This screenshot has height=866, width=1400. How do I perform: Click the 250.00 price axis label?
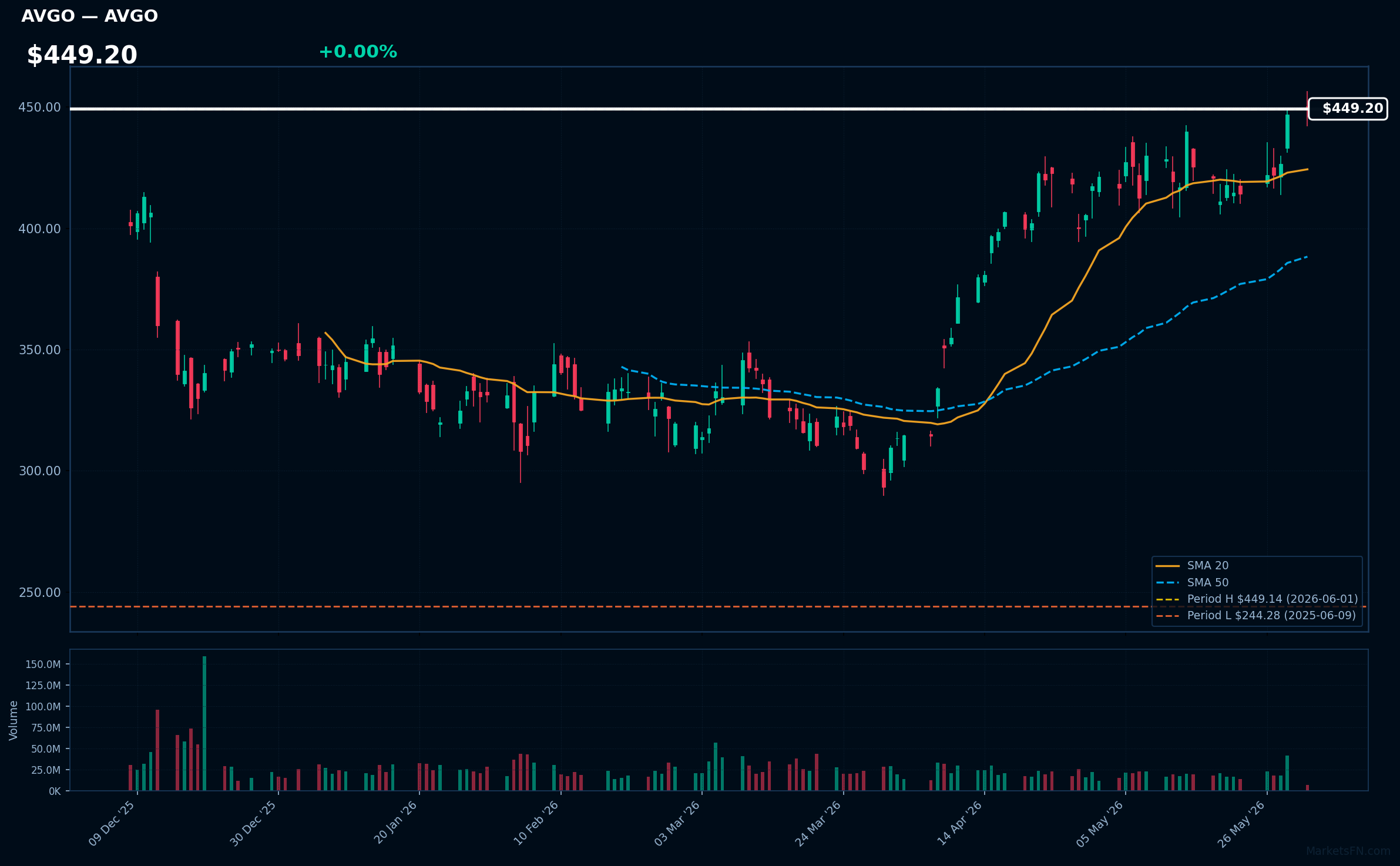click(x=39, y=593)
